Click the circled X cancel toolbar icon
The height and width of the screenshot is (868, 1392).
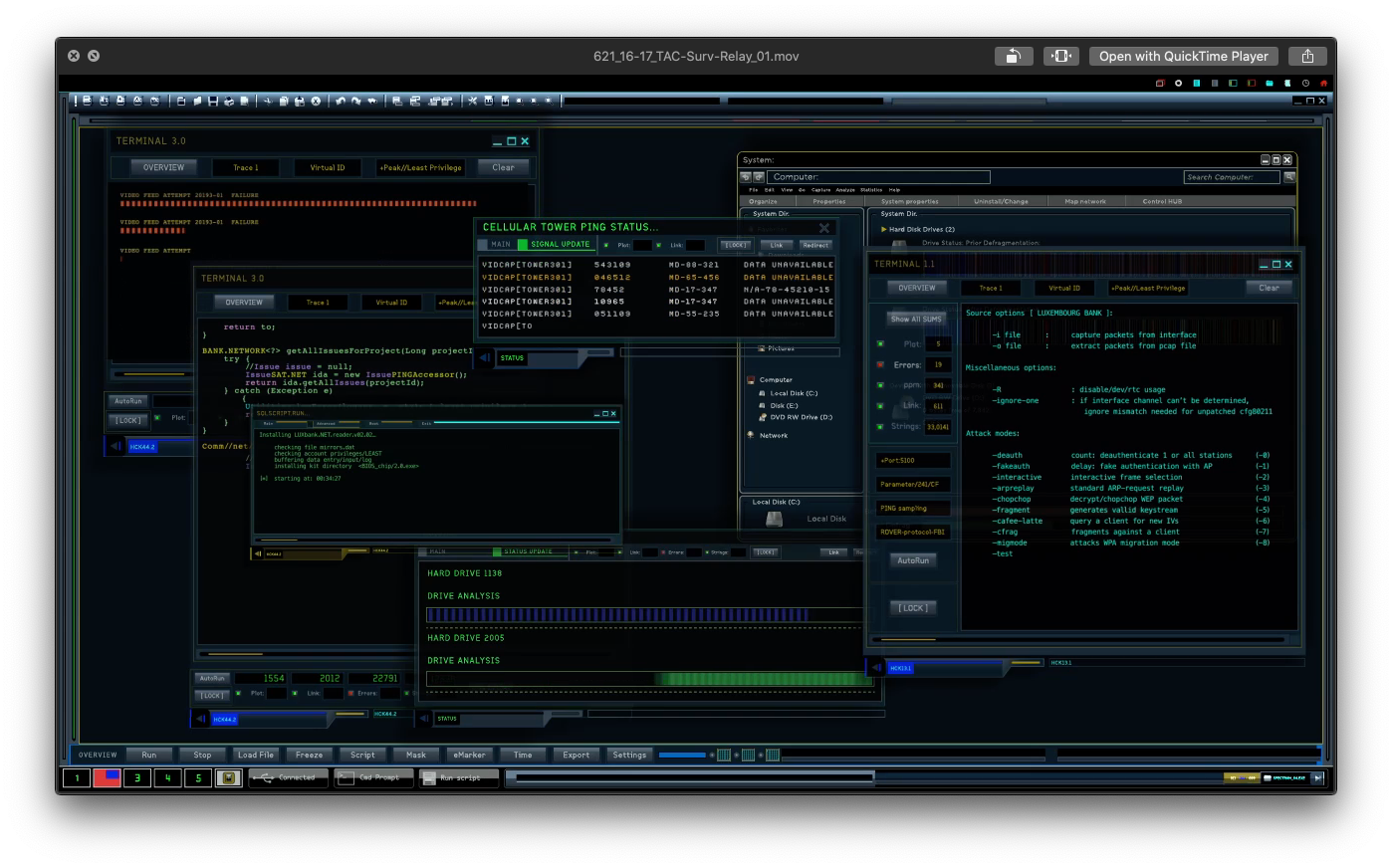pos(316,101)
